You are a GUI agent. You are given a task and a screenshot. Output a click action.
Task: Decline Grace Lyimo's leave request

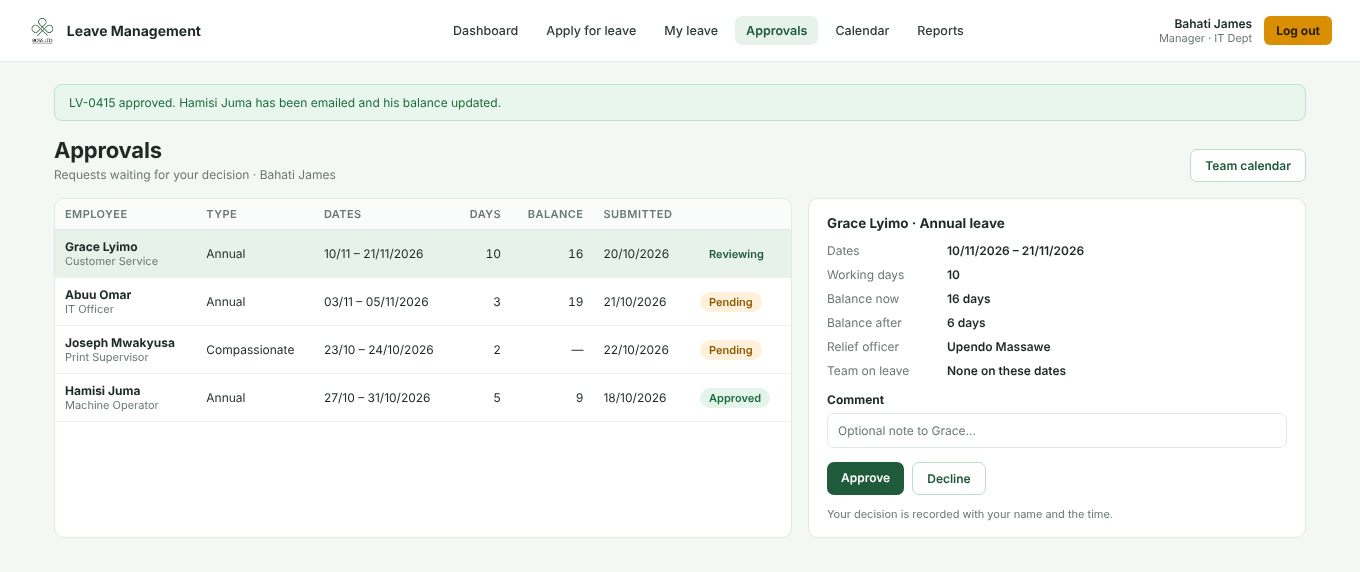[x=948, y=478]
